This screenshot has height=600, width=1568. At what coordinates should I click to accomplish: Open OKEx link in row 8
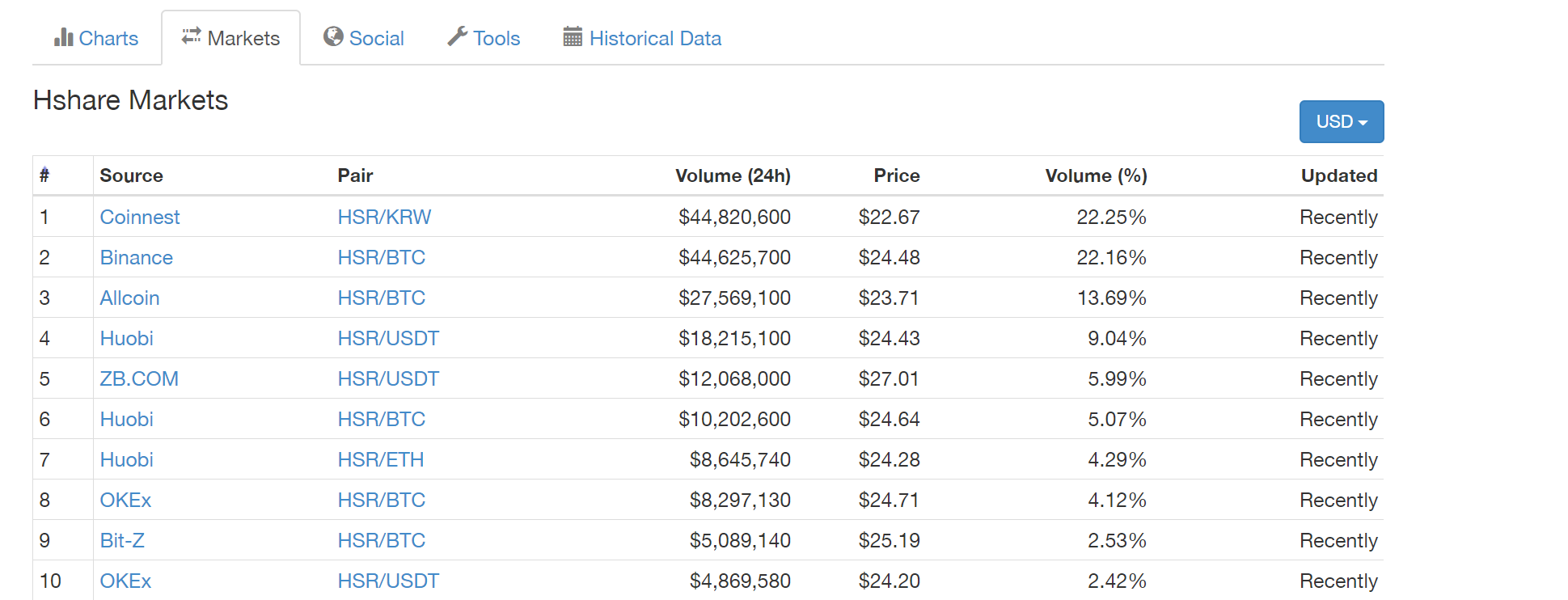[125, 500]
